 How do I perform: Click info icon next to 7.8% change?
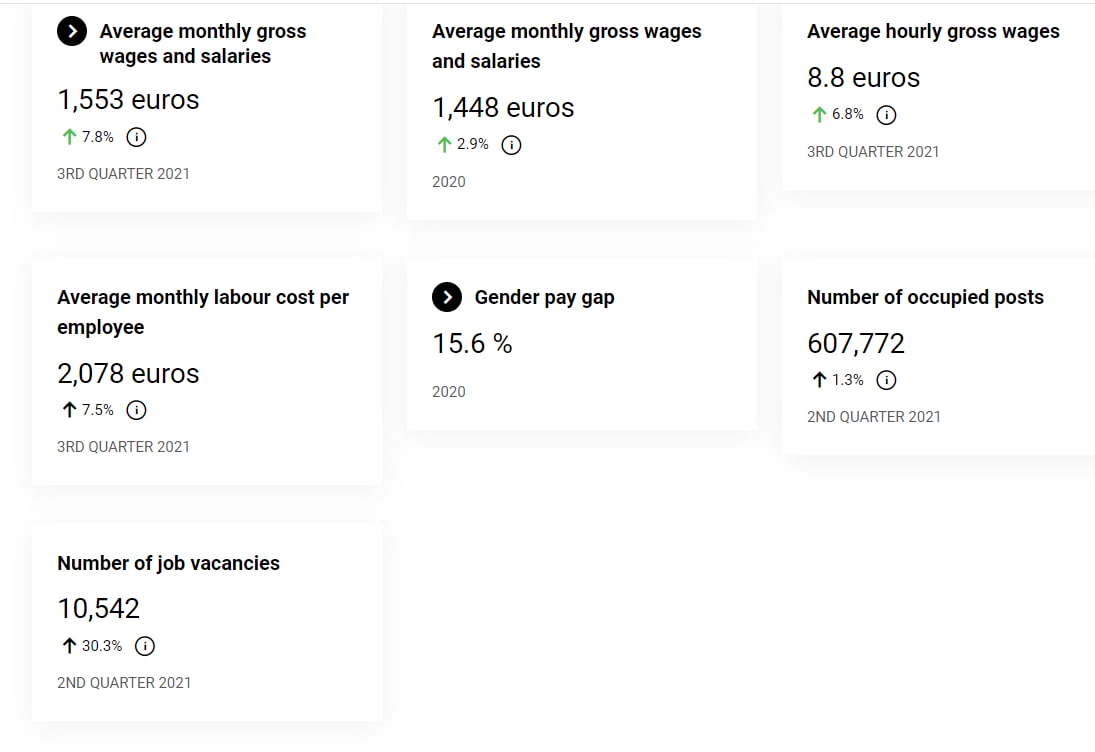137,137
